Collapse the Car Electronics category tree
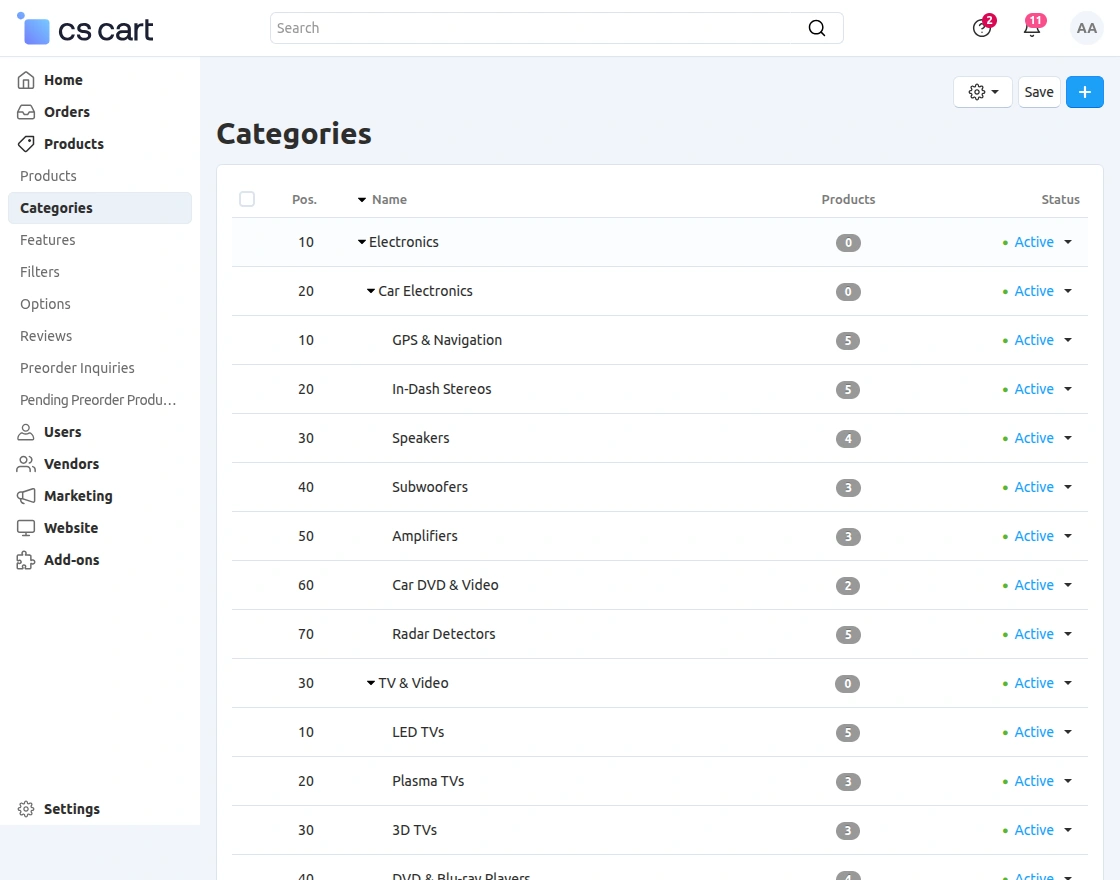Screen dimensions: 1120x880 [369, 291]
